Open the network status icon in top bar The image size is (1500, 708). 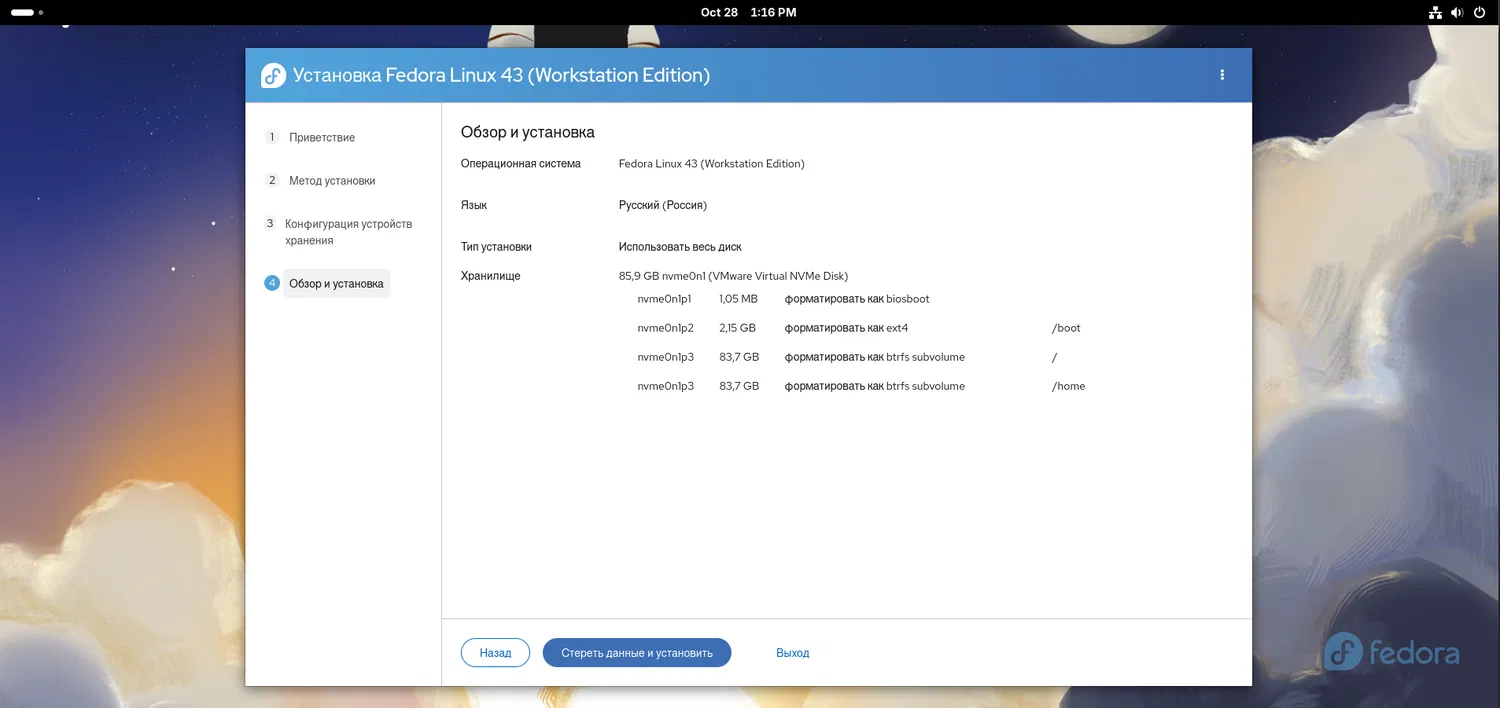click(x=1436, y=13)
